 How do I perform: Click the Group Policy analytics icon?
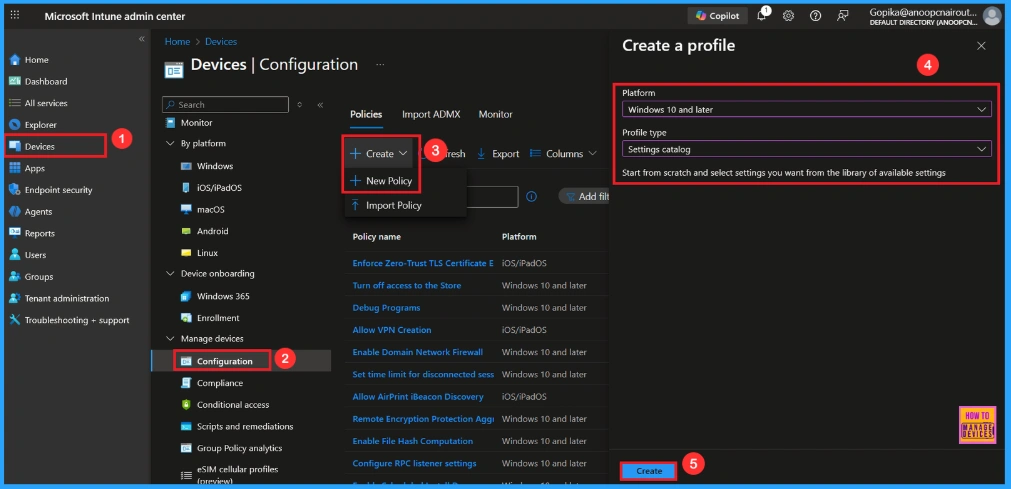[186, 448]
